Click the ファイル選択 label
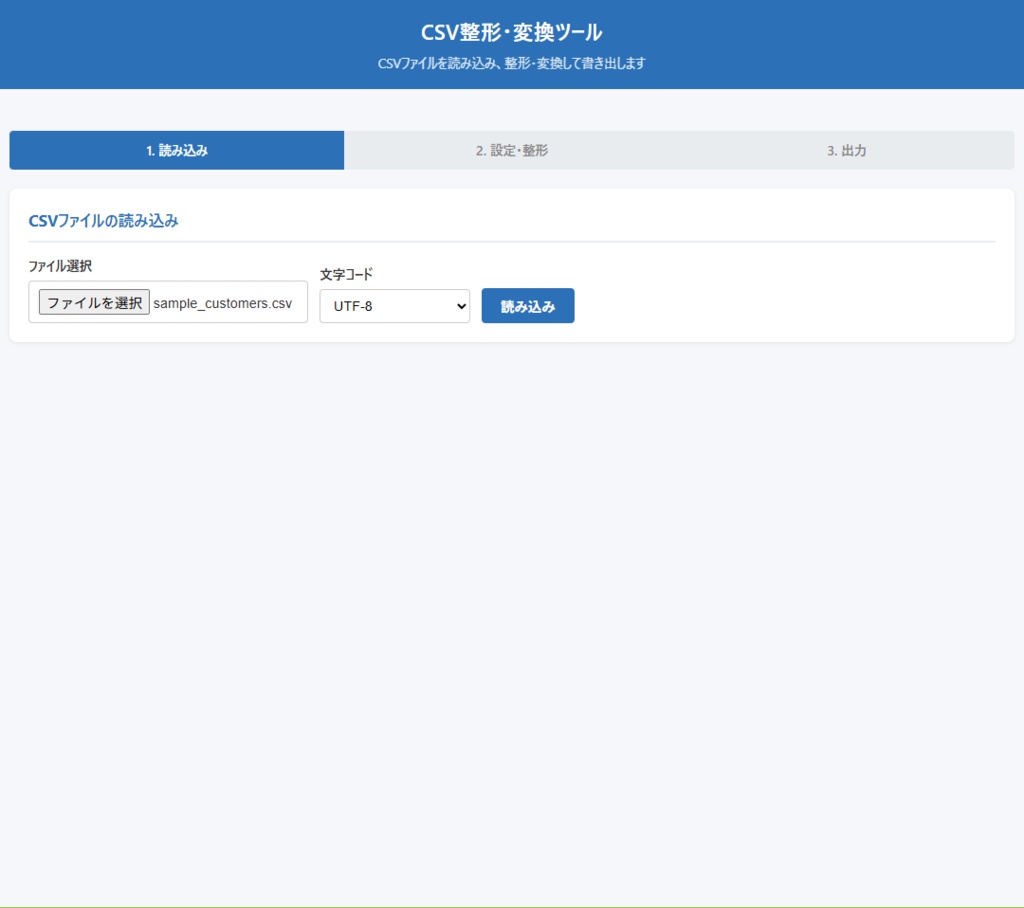 pos(59,267)
